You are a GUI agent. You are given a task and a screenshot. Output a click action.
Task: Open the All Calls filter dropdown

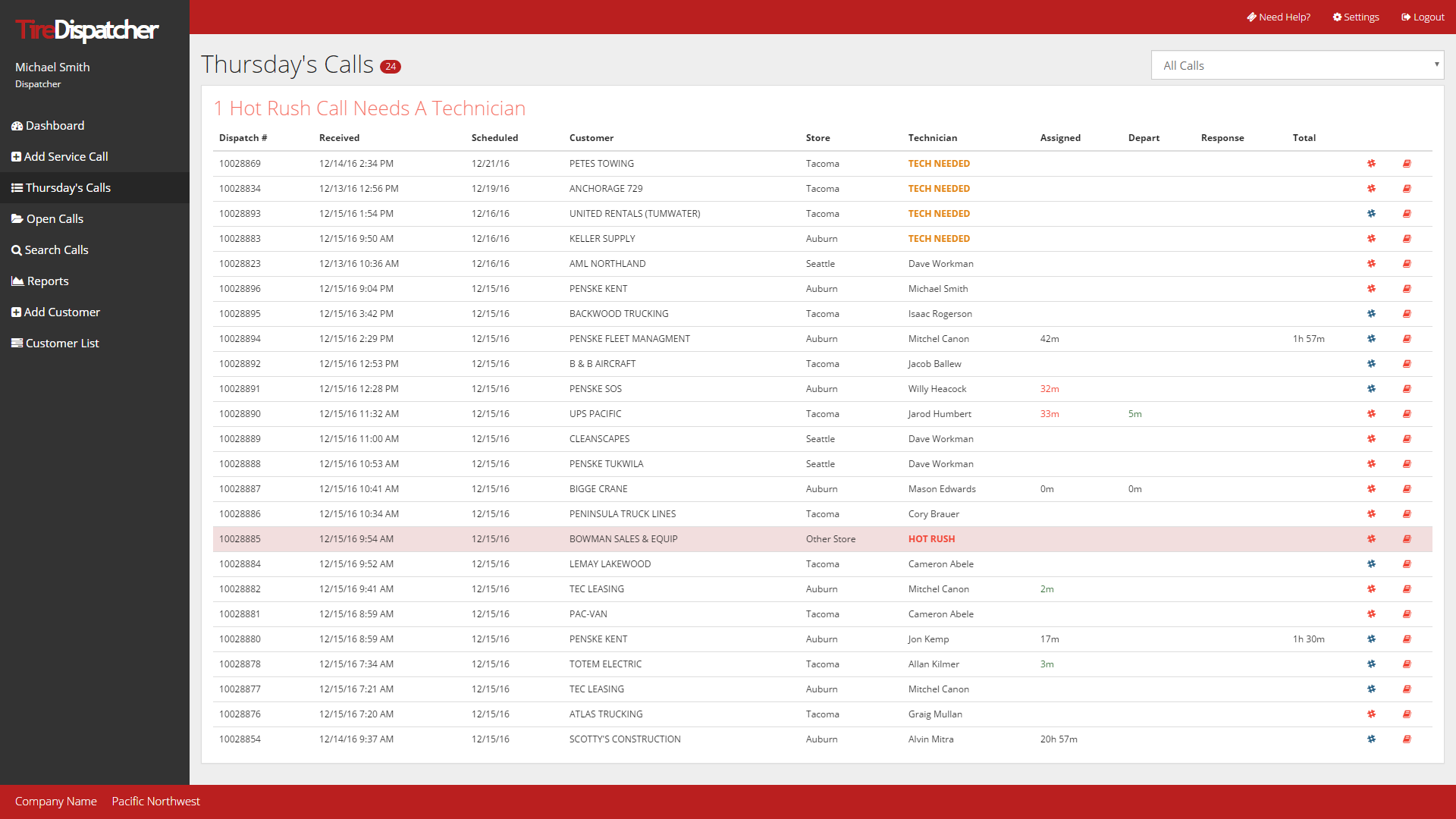[x=1297, y=65]
